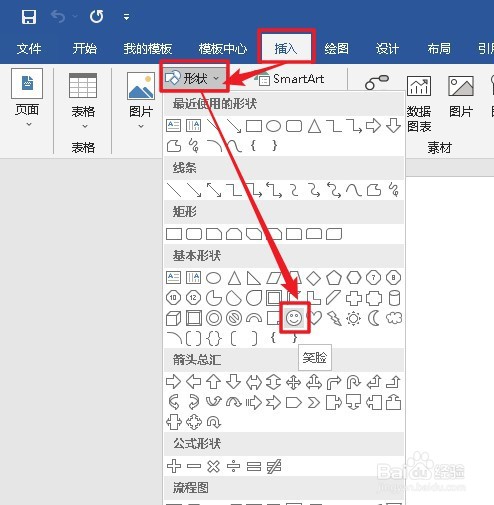
Task: Choose the double-headed arrow line in 线条
Action: [x=214, y=190]
